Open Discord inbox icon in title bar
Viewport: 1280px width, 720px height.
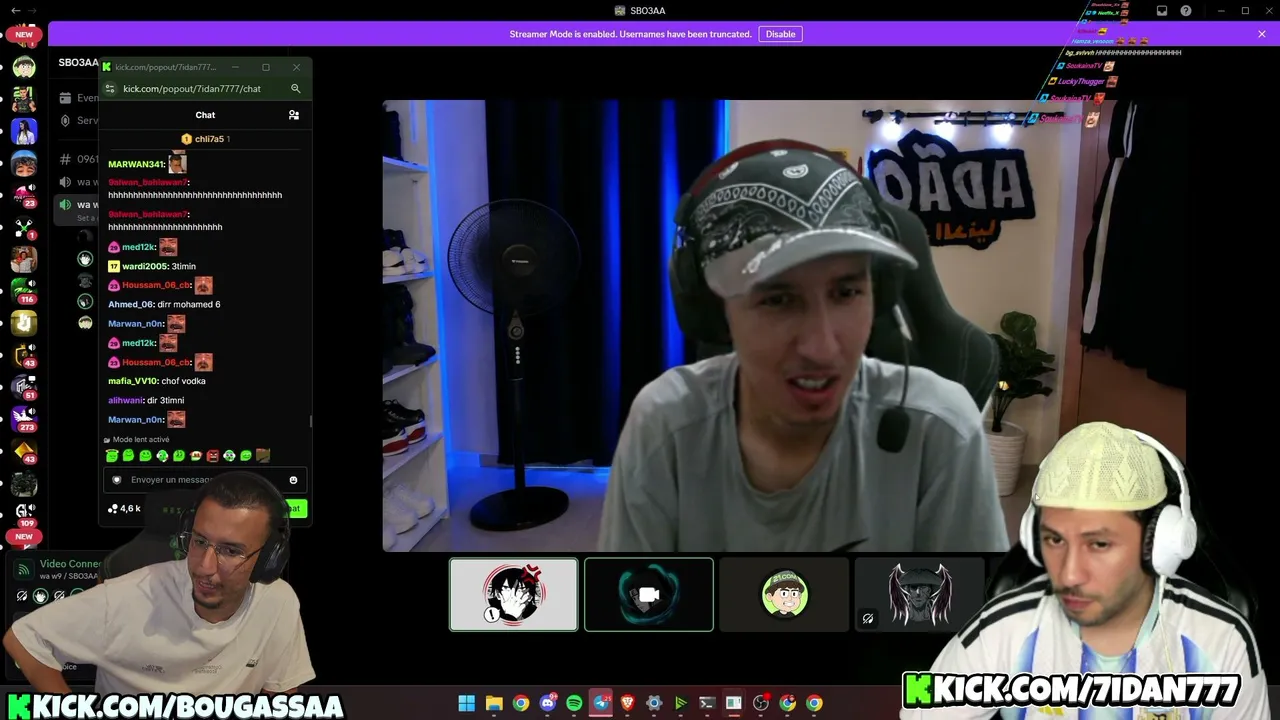(x=1162, y=11)
